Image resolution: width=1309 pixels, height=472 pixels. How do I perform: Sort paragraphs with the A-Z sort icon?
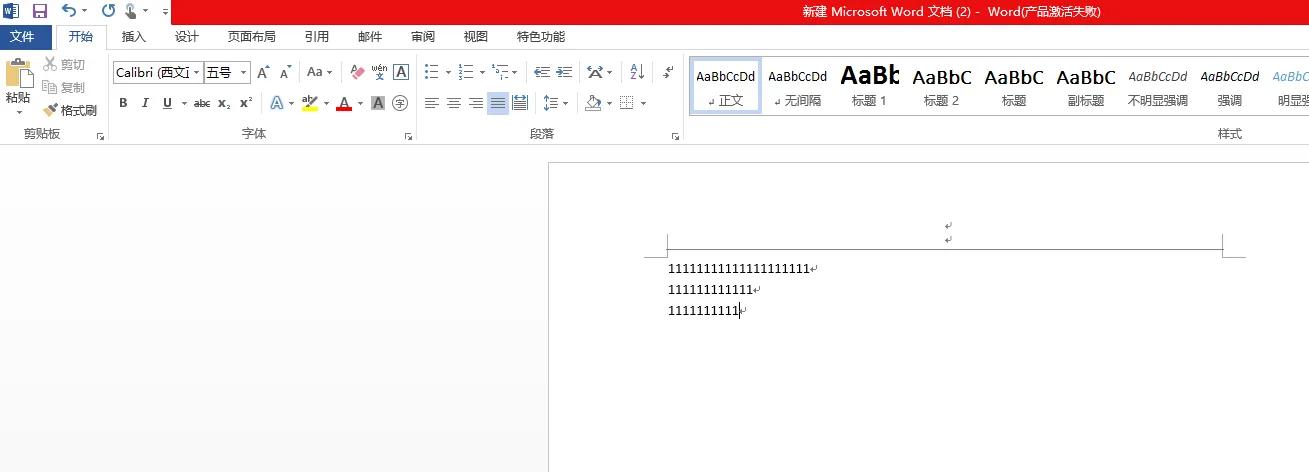pos(637,72)
